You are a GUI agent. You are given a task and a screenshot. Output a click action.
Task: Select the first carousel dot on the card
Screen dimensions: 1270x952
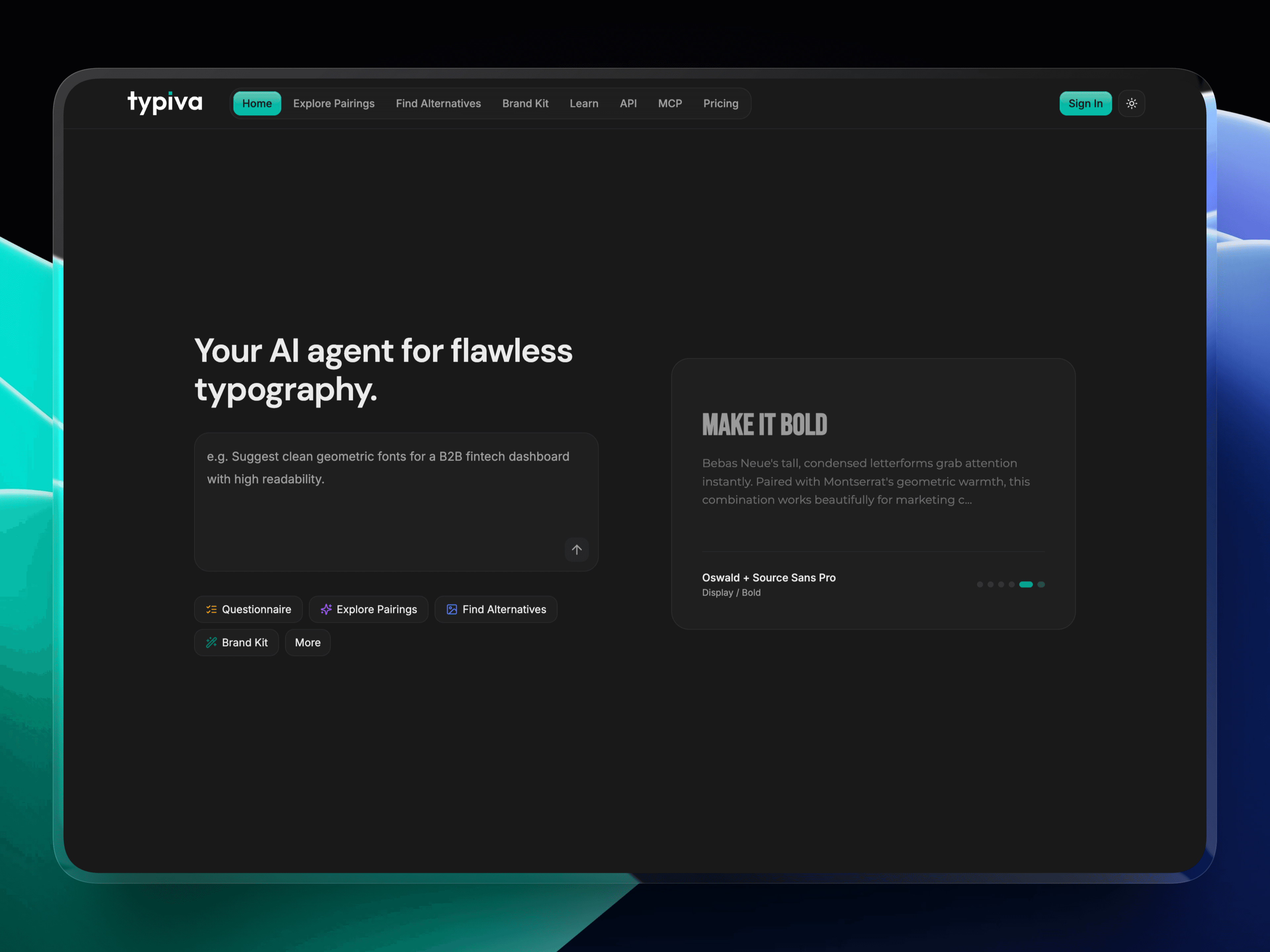(980, 584)
